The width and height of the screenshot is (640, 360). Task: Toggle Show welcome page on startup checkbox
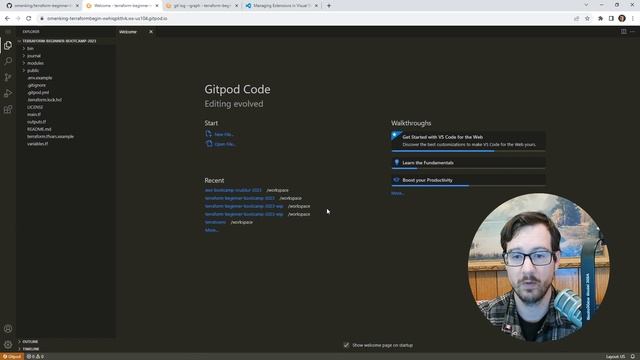[346, 345]
